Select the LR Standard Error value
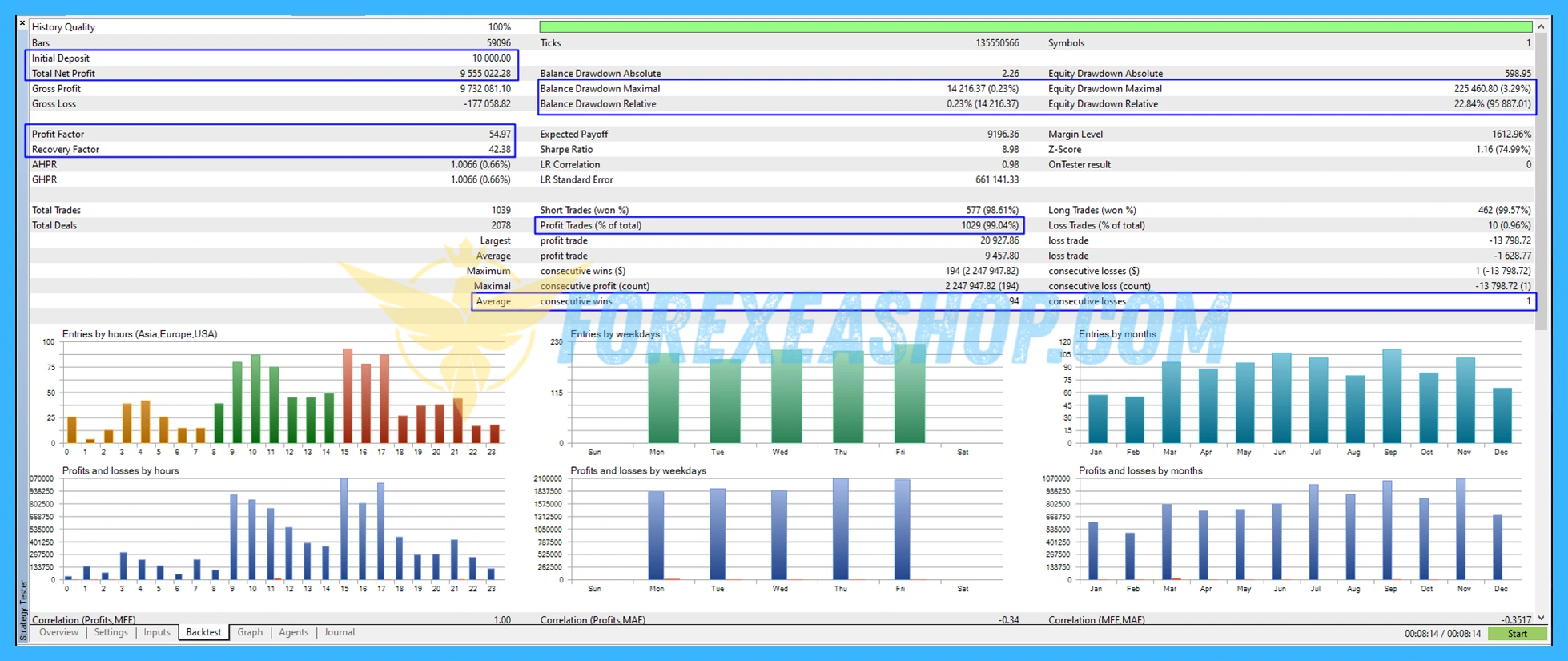1568x661 pixels. point(997,180)
